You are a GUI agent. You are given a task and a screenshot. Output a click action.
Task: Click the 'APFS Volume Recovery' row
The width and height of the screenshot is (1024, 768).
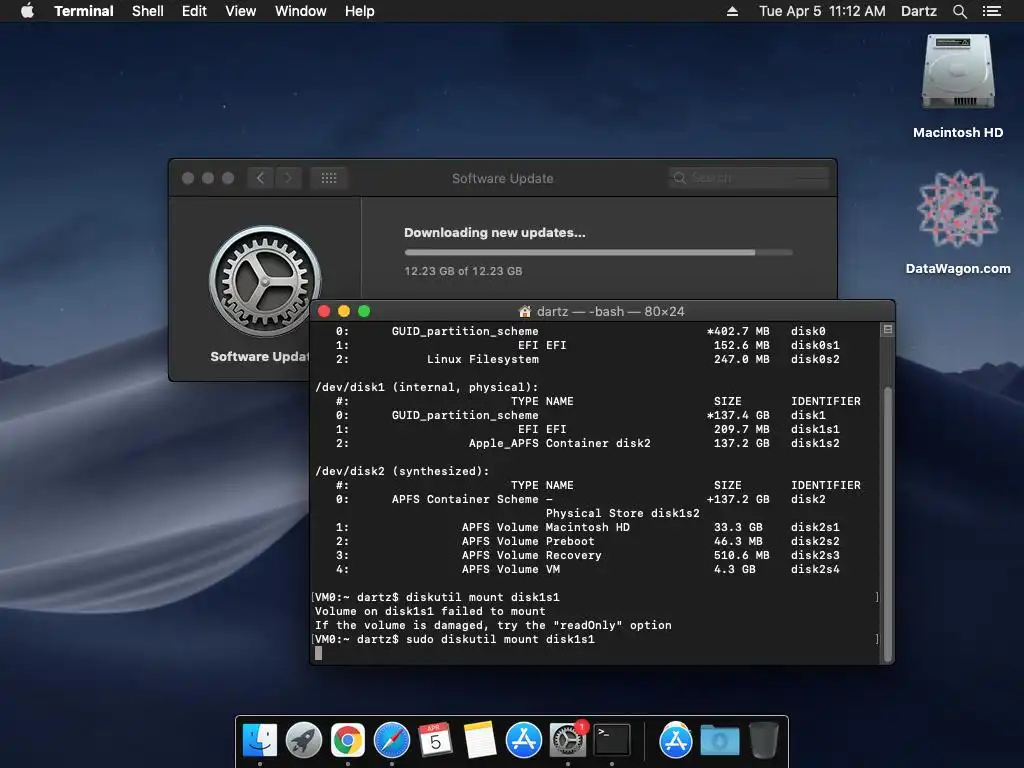587,555
